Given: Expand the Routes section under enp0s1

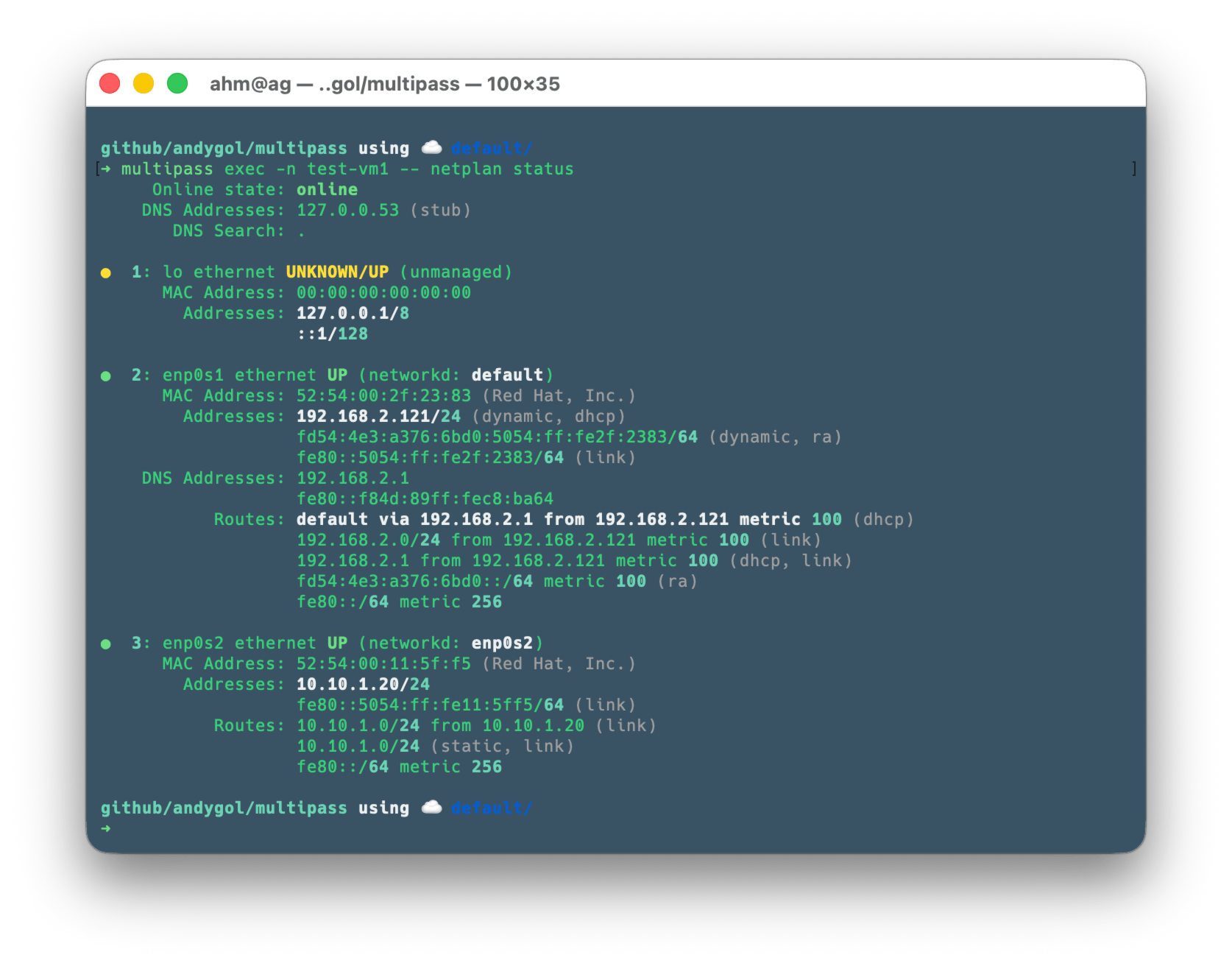Looking at the screenshot, I should click(248, 519).
